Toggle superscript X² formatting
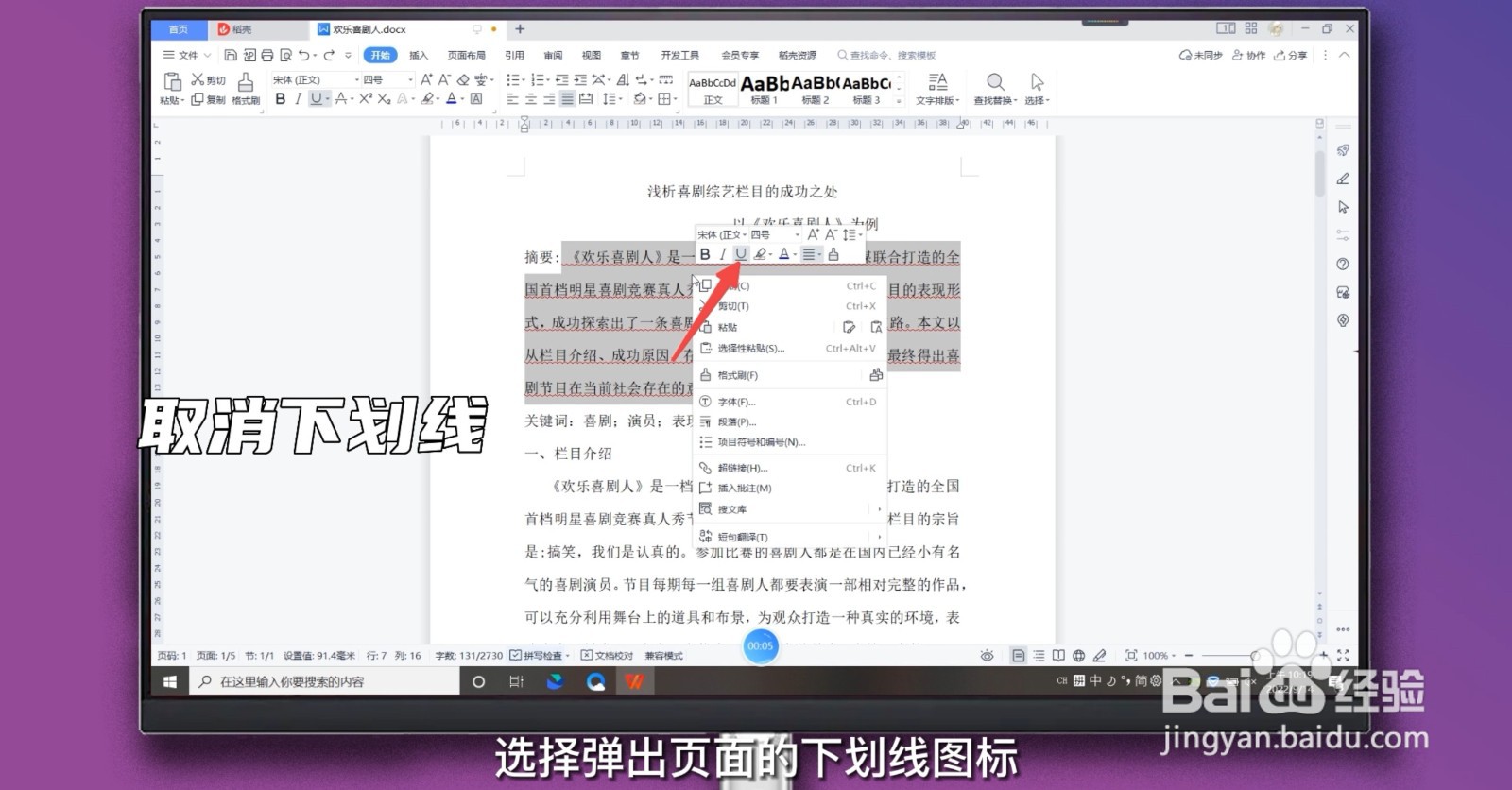Viewport: 1512px width, 790px height. [x=365, y=98]
